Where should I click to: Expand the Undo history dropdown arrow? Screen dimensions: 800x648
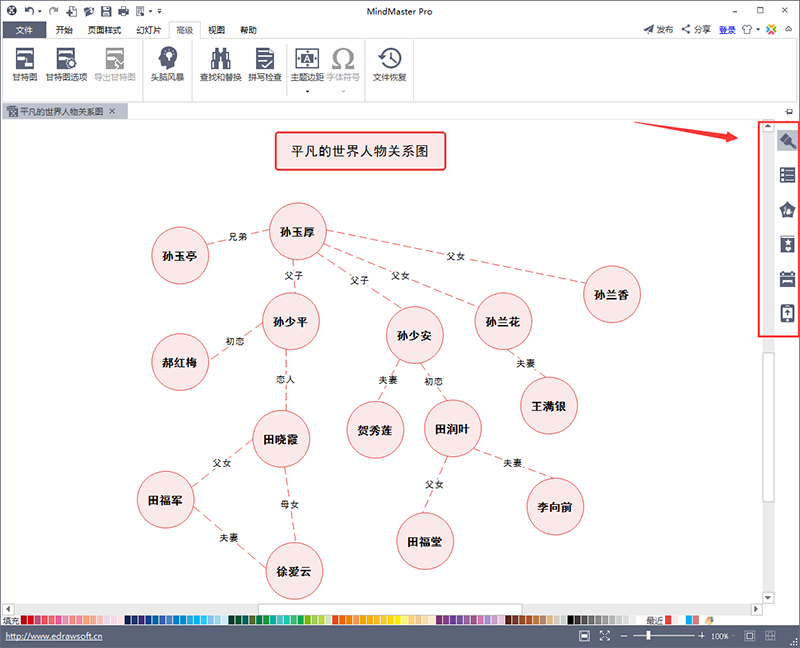[x=40, y=11]
